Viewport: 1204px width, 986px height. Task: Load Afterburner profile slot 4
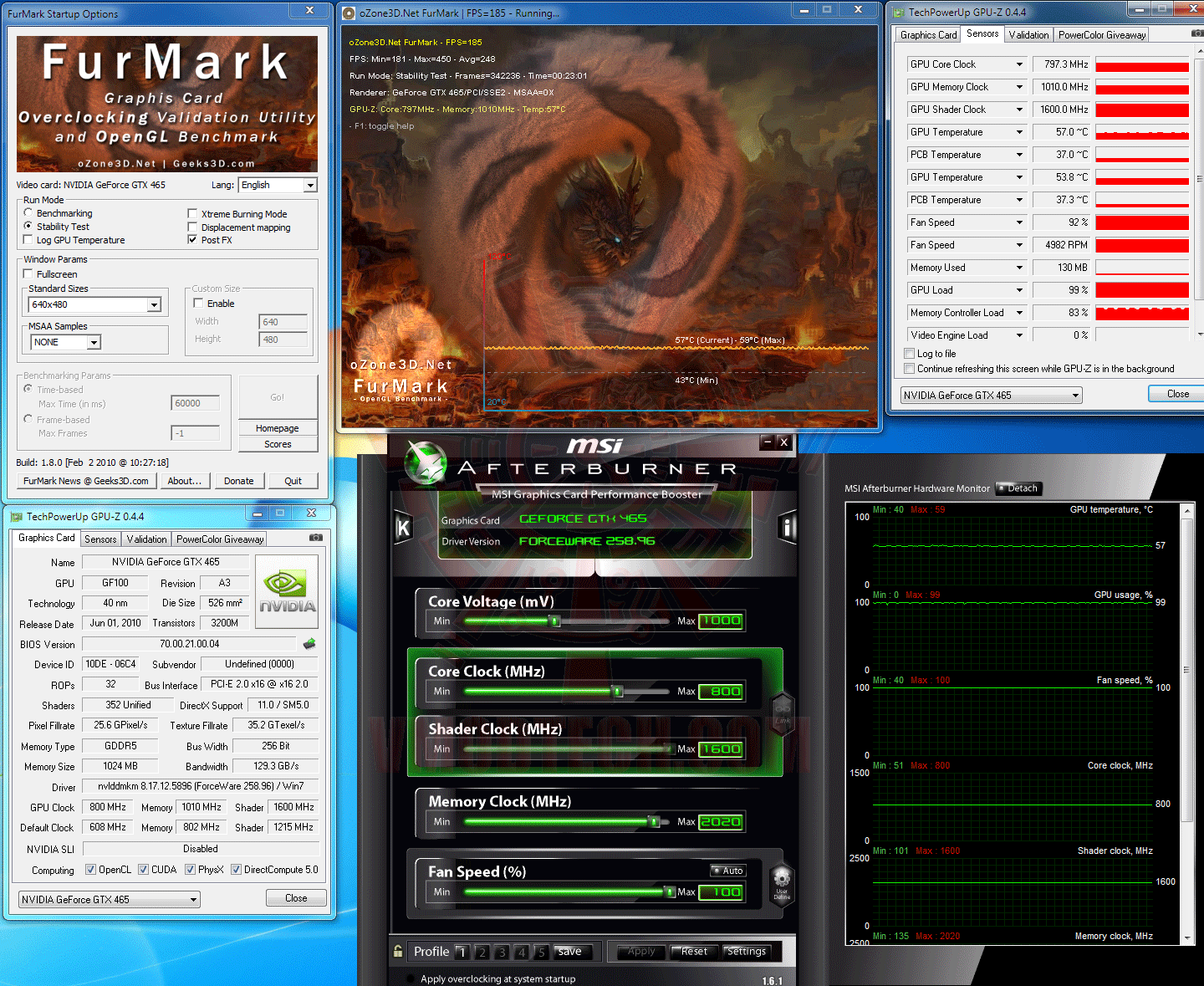522,952
